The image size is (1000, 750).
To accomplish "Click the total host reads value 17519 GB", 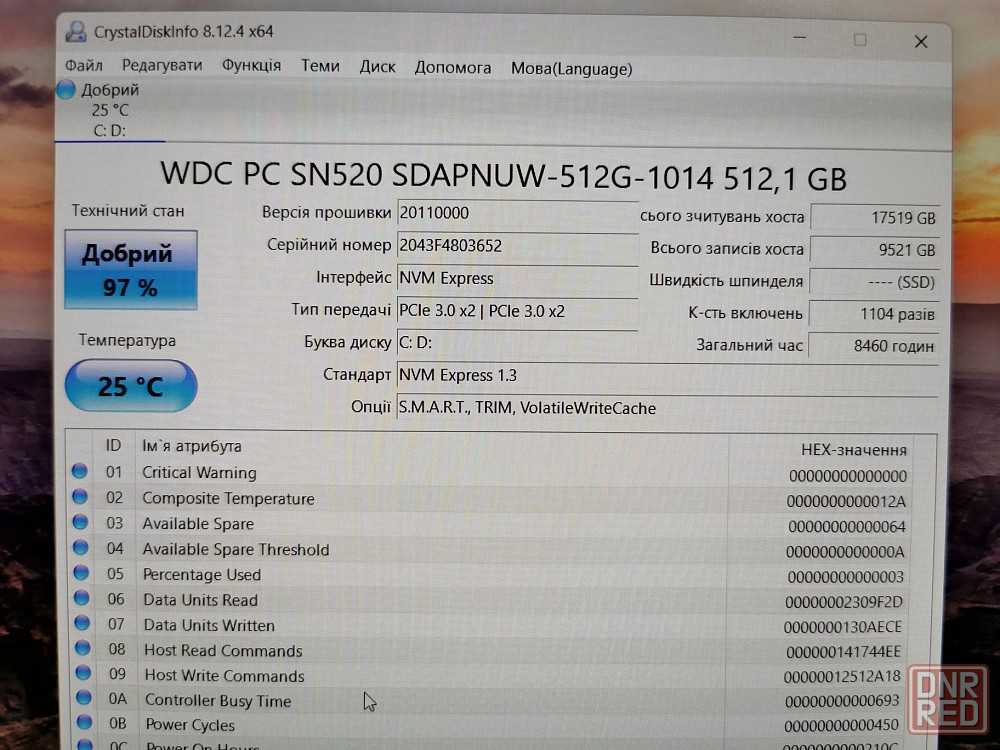I will pos(874,217).
